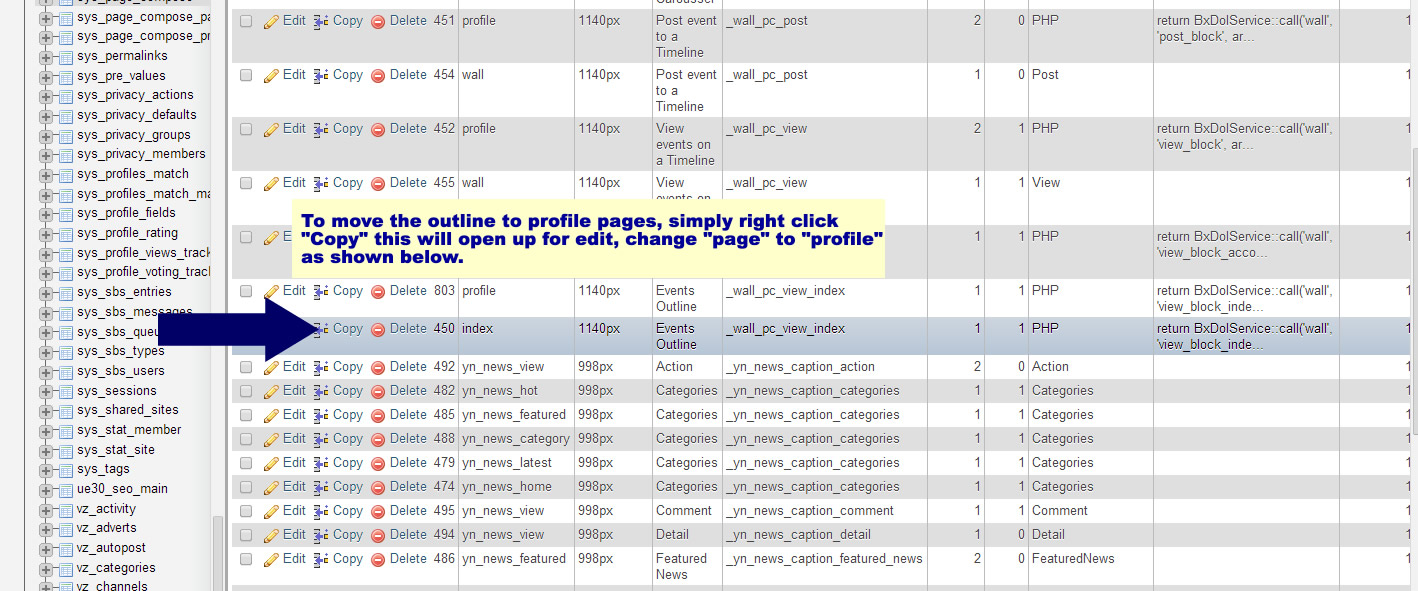Expand the sys_tags tree node

46,470
